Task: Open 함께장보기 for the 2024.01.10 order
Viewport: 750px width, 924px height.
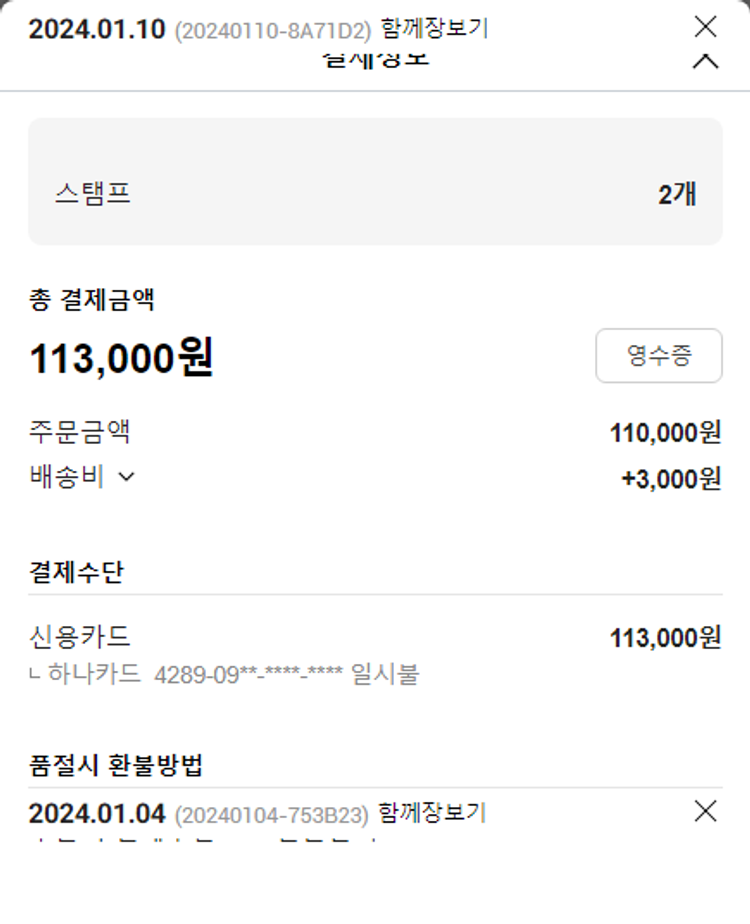Action: [x=434, y=29]
